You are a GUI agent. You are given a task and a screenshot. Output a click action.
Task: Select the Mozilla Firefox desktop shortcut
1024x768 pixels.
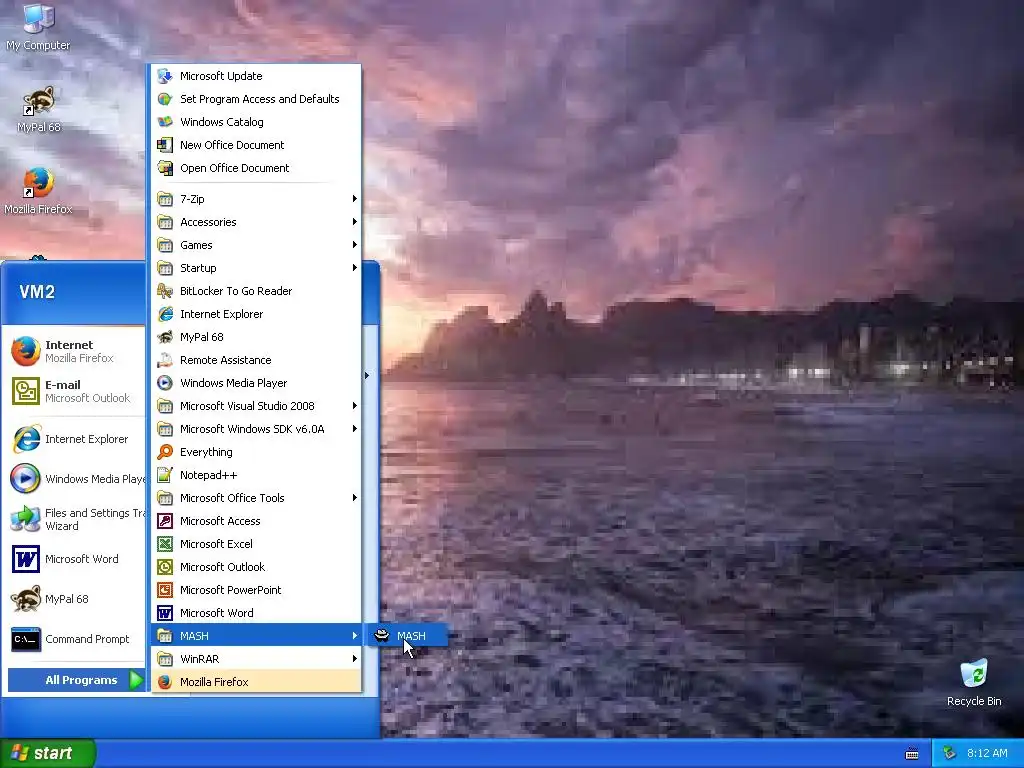[x=38, y=191]
